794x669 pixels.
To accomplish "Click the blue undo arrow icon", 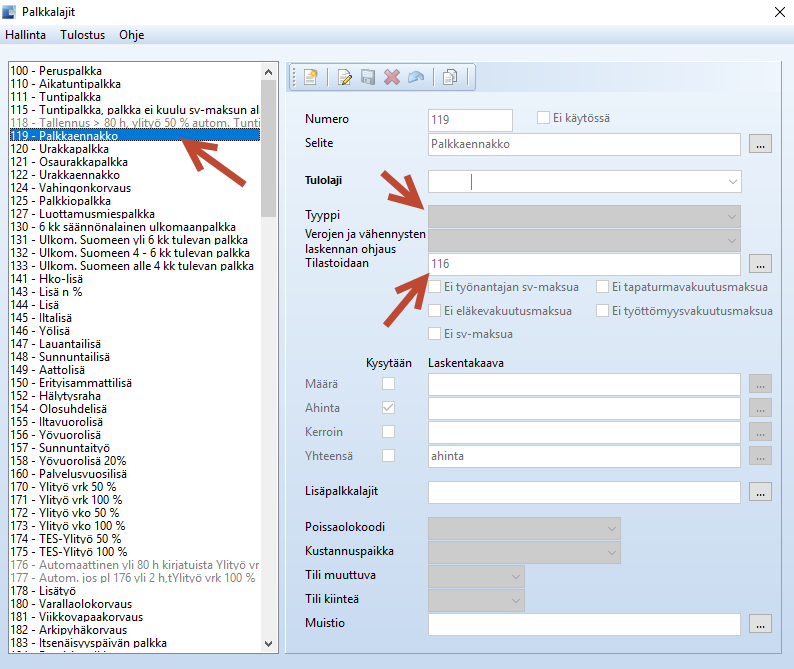I will (x=416, y=77).
